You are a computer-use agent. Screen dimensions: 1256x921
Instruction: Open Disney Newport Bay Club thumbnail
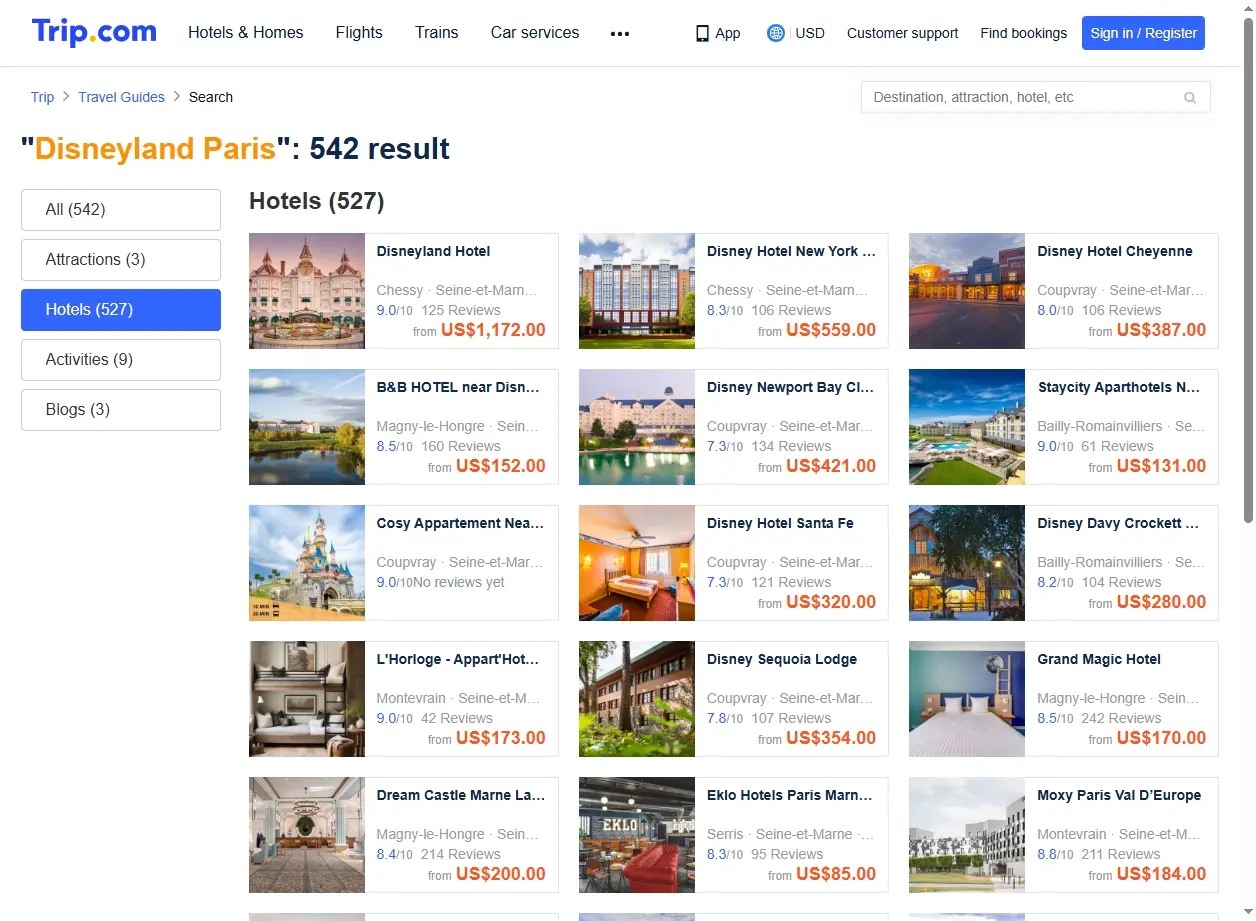pos(637,427)
